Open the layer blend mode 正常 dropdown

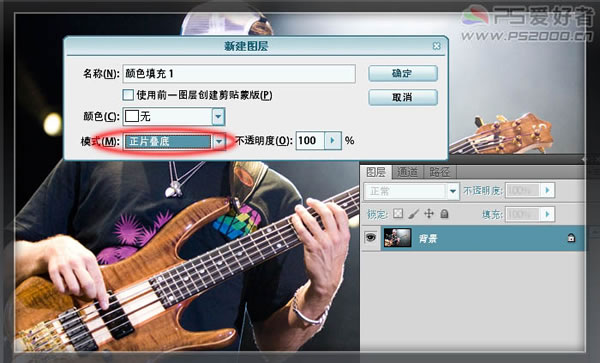point(453,191)
